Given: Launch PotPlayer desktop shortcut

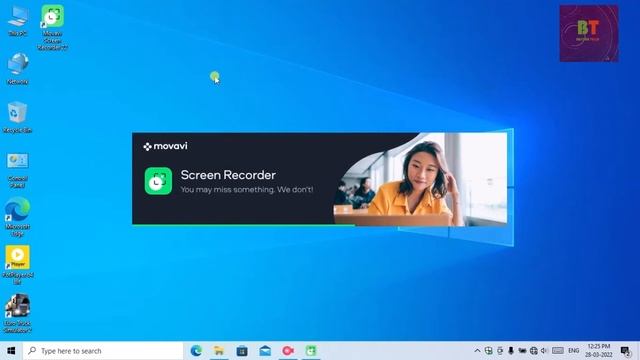Looking at the screenshot, I should [17, 264].
